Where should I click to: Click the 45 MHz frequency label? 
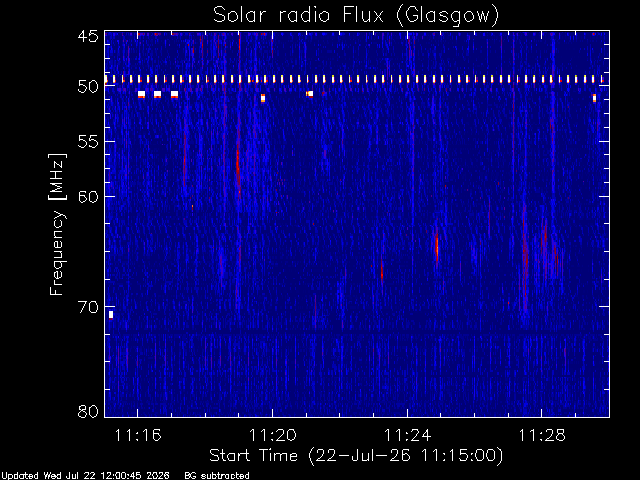tap(88, 37)
